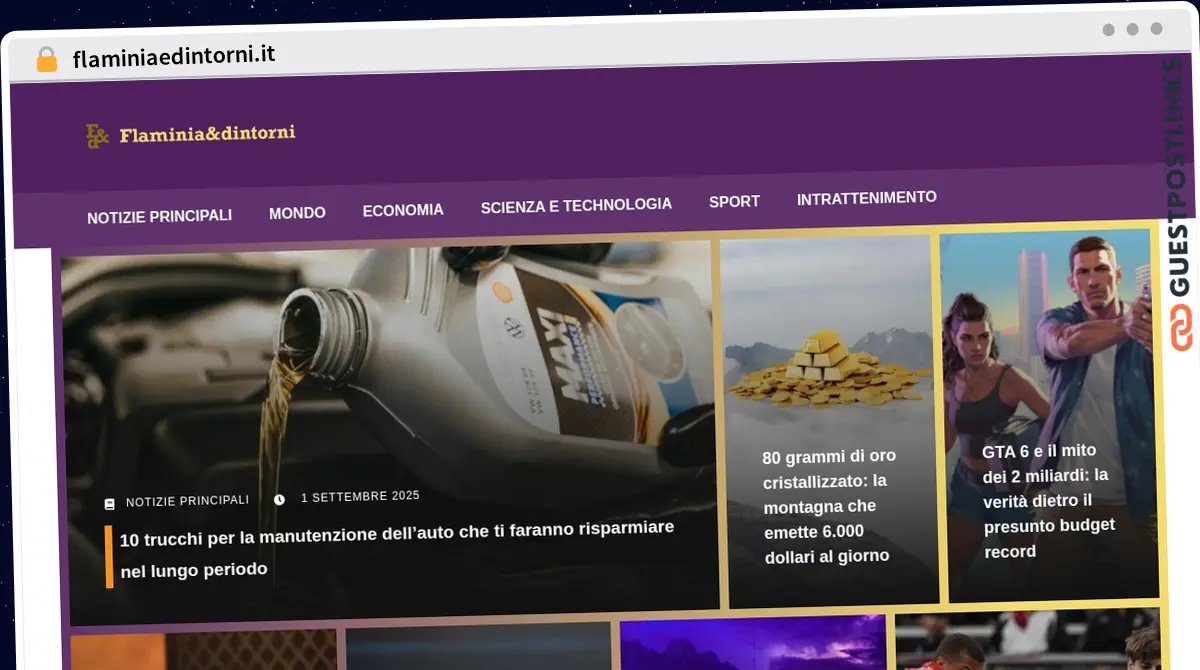The image size is (1200, 670).
Task: Go to the Economia section
Action: (x=403, y=210)
